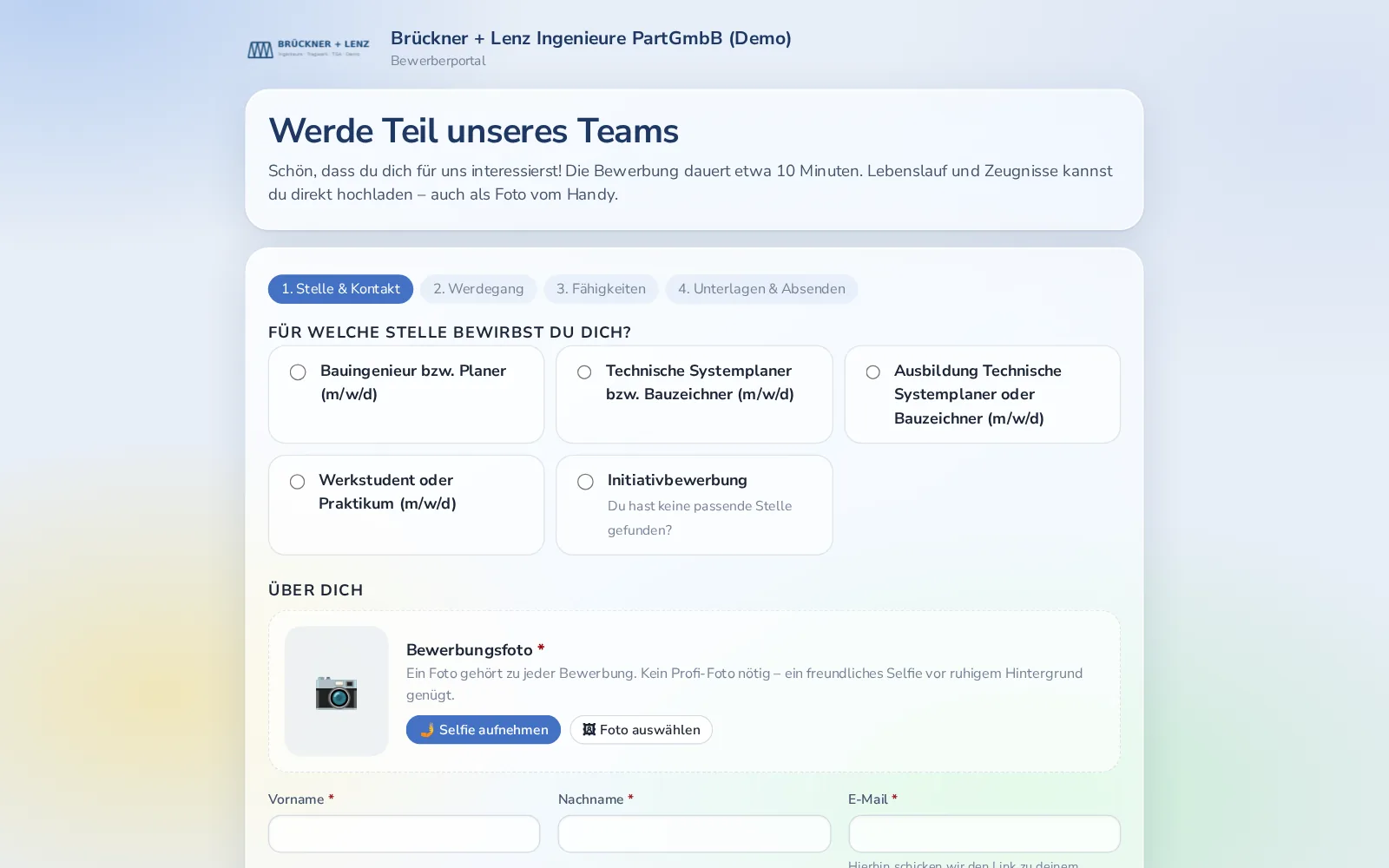Click the camera placeholder photo box

[x=336, y=691]
